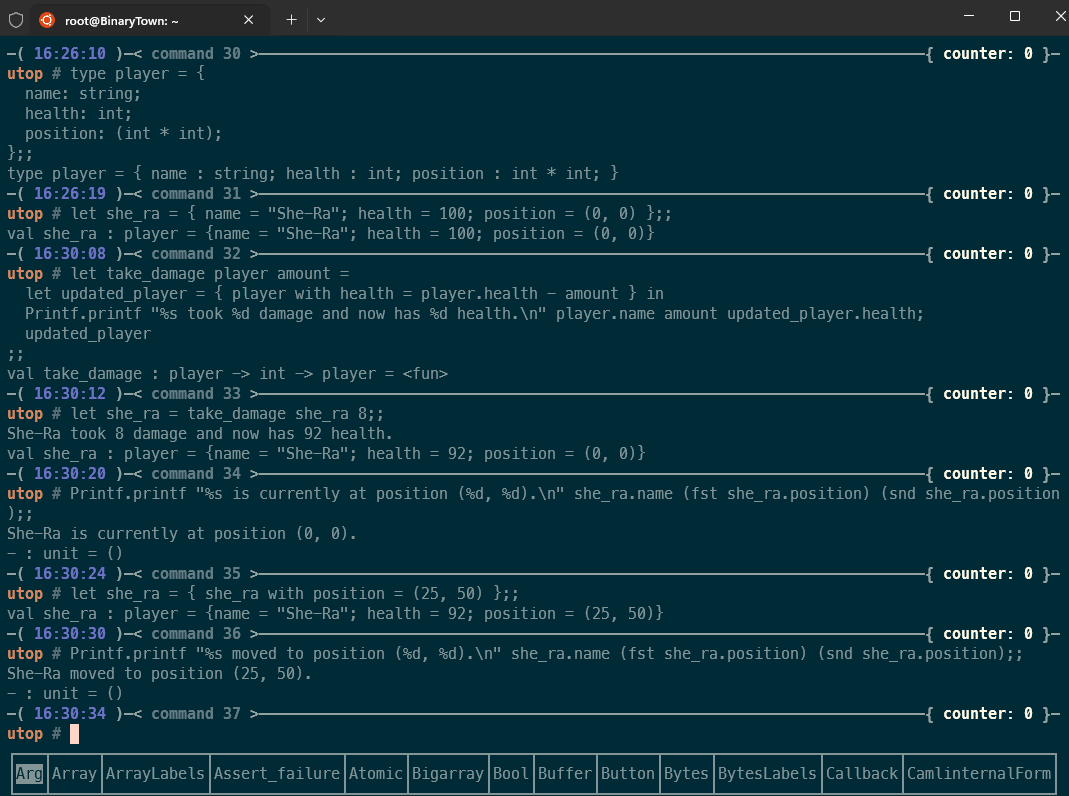Close the root@BinaryTown tab
The height and width of the screenshot is (796, 1069).
click(249, 19)
